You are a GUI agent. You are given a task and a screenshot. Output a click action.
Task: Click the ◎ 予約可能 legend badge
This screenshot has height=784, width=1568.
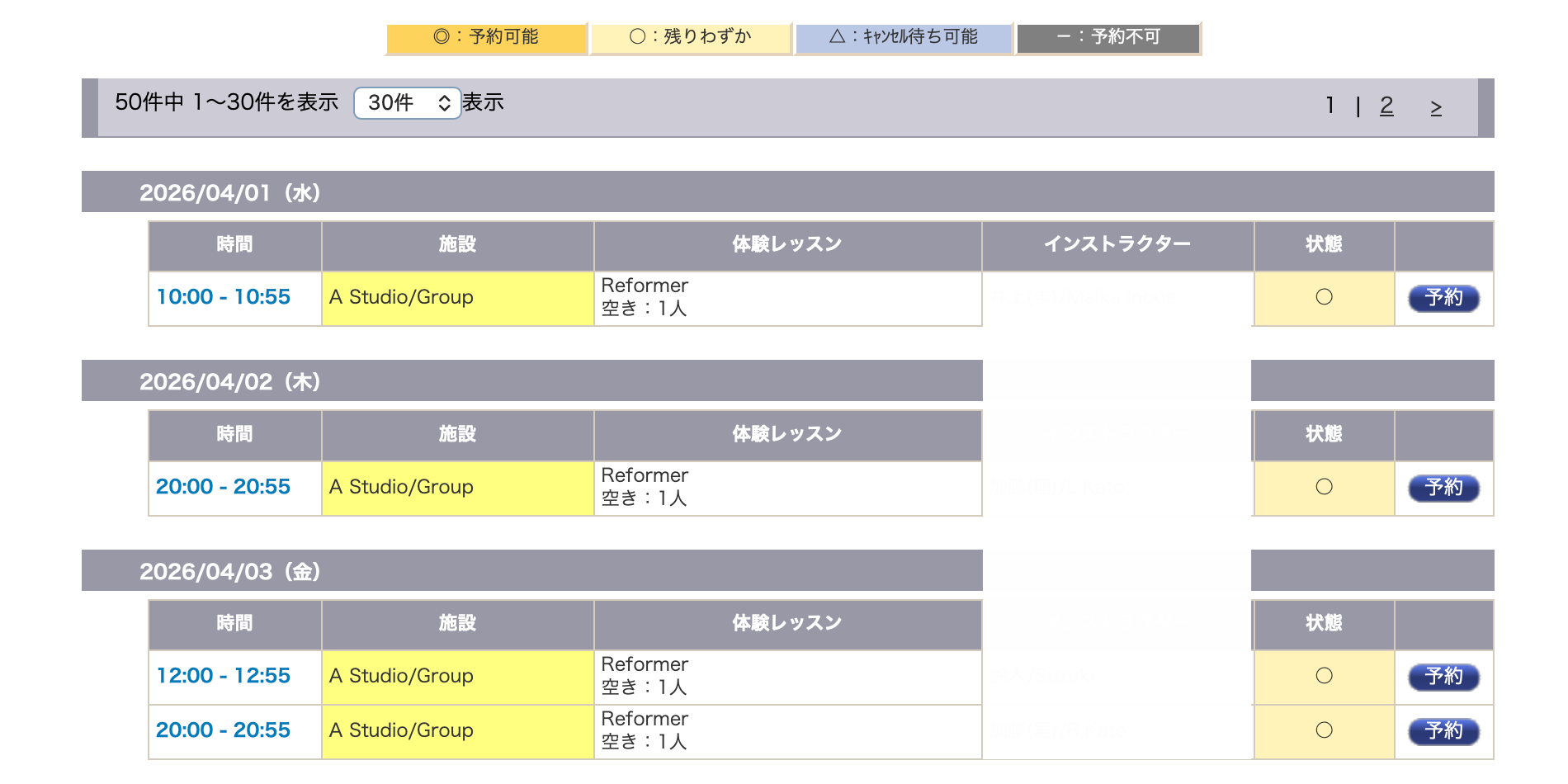pyautogui.click(x=487, y=36)
